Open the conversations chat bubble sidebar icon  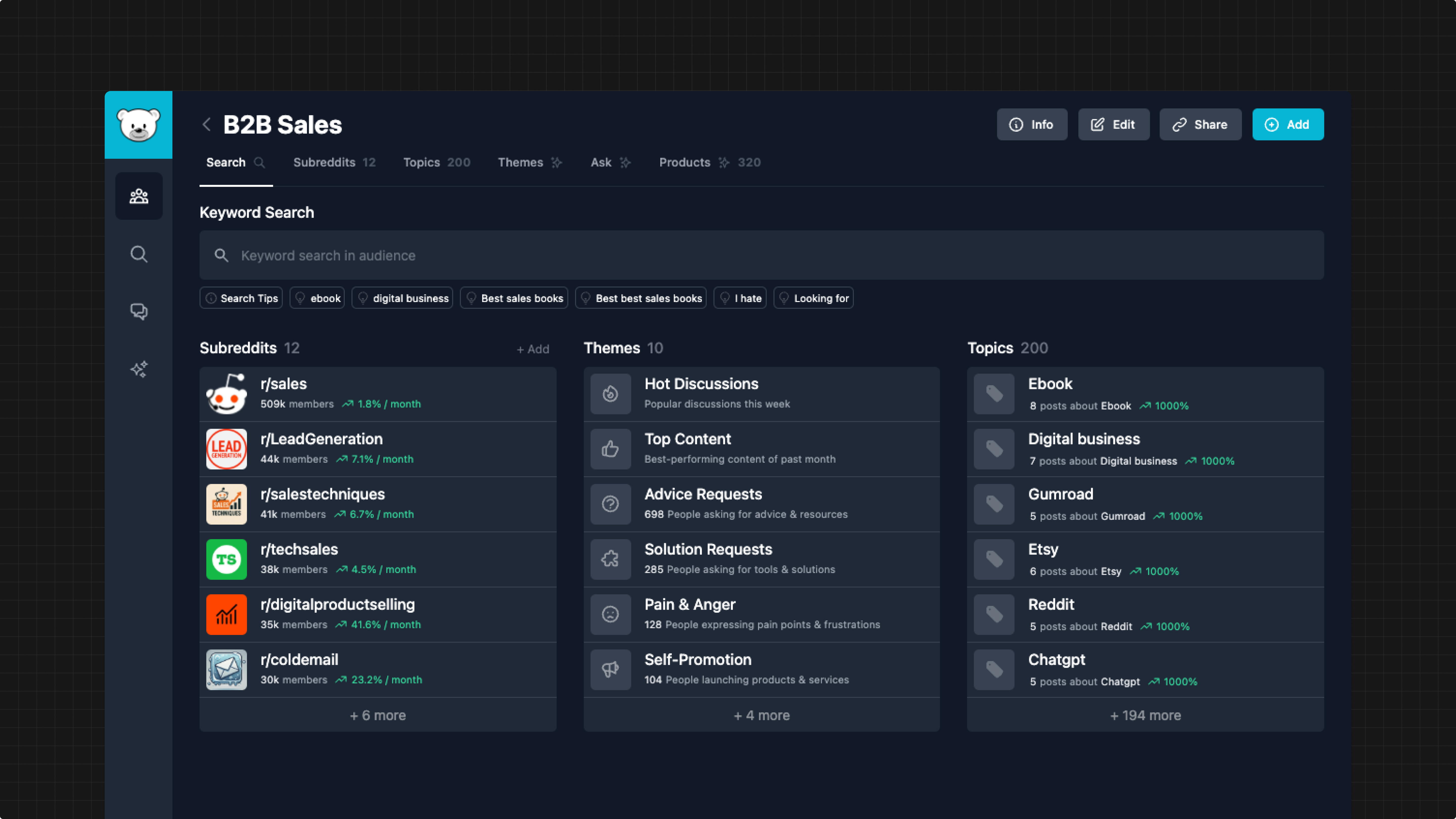click(139, 311)
